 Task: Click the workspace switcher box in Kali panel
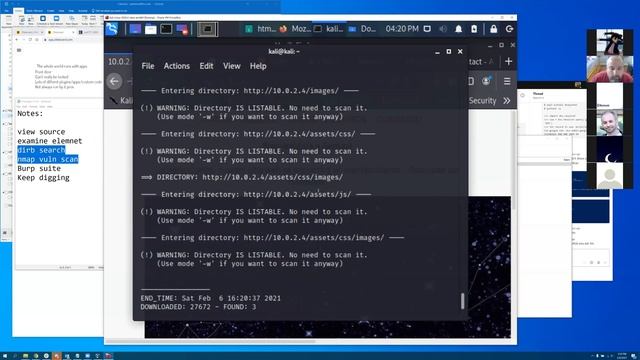[207, 29]
